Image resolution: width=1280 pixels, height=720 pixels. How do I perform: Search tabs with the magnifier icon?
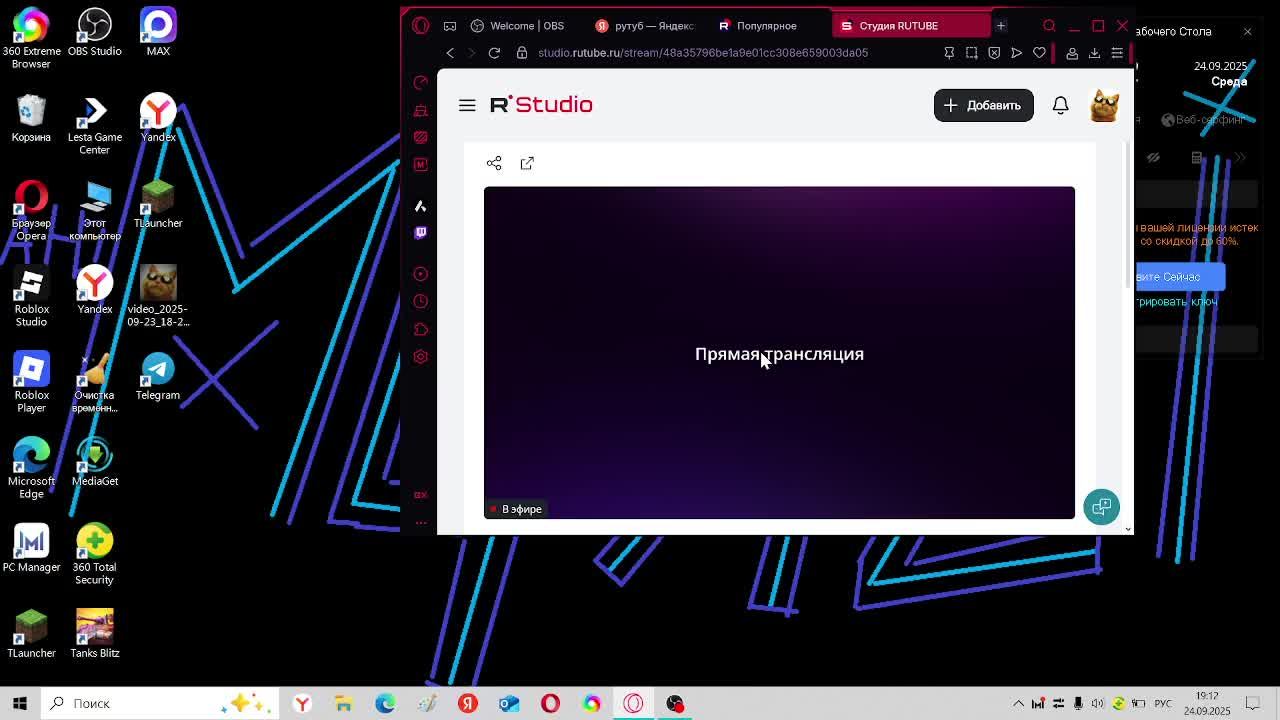[1049, 26]
